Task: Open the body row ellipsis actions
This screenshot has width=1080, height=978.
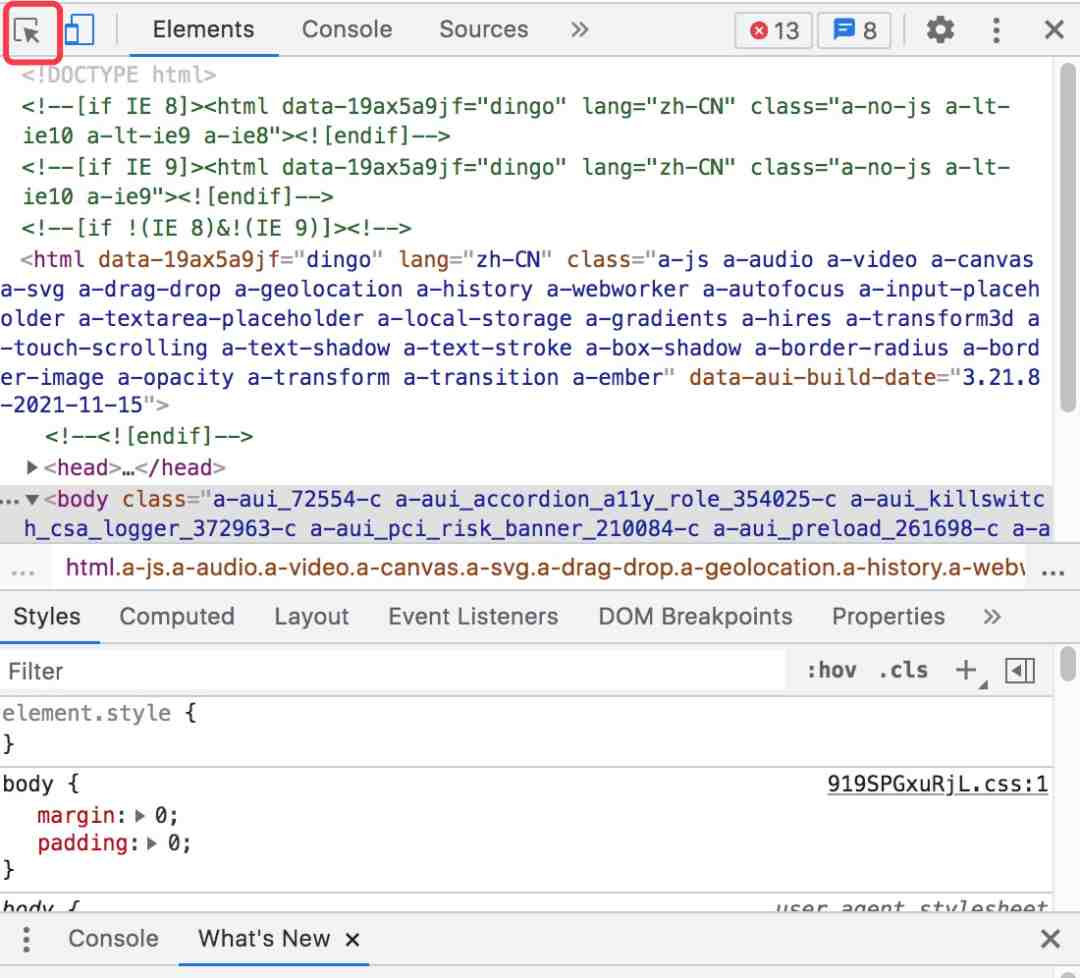Action: [10, 501]
